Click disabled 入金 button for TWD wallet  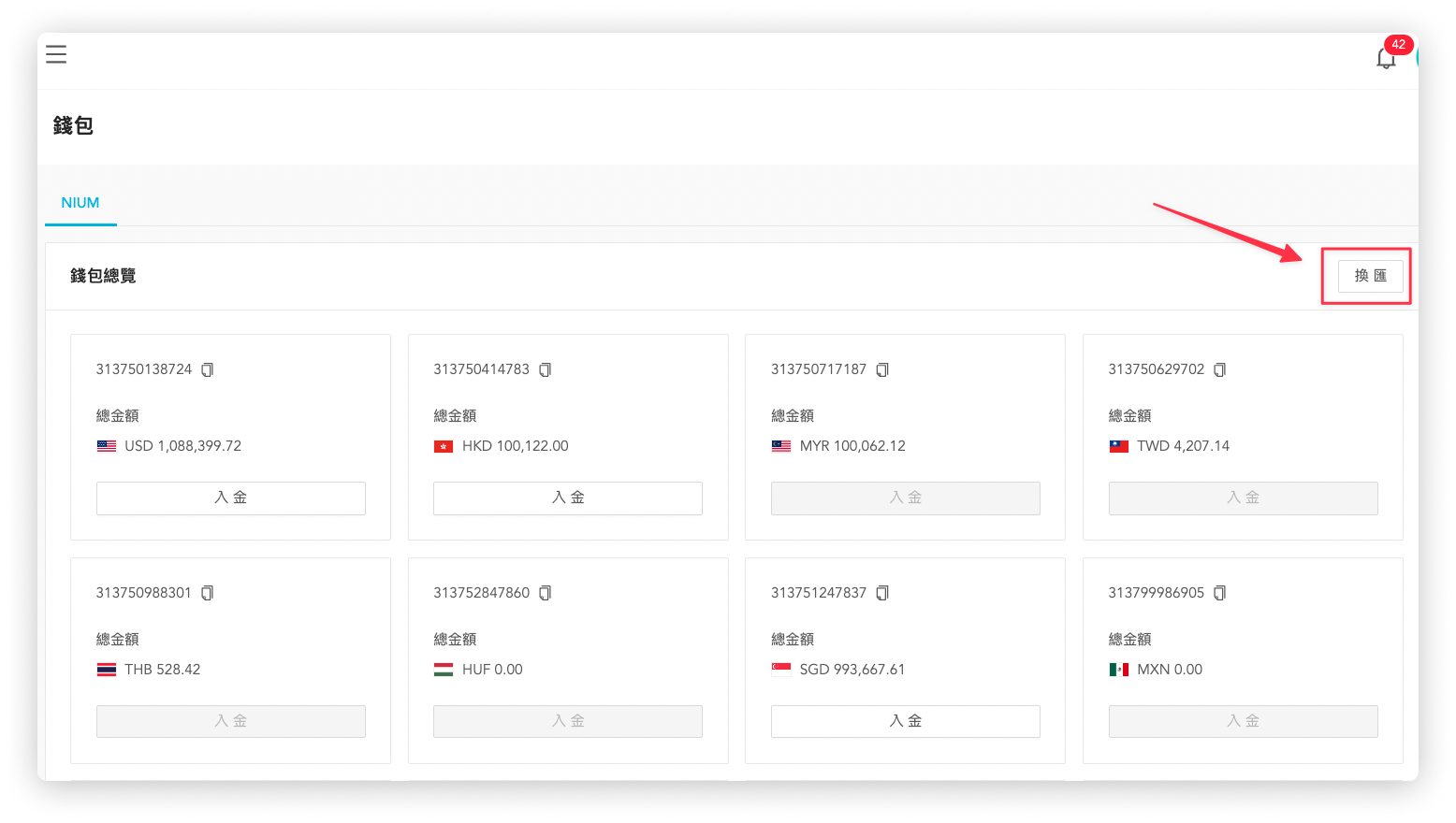(x=1244, y=498)
